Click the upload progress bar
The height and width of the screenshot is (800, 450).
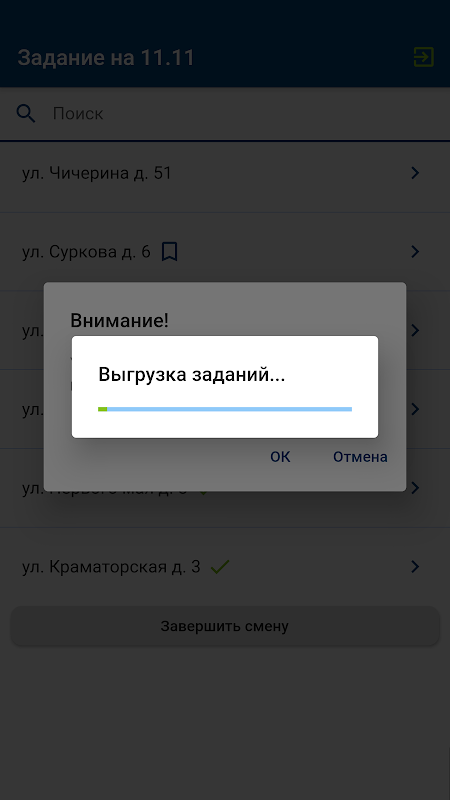[x=225, y=409]
